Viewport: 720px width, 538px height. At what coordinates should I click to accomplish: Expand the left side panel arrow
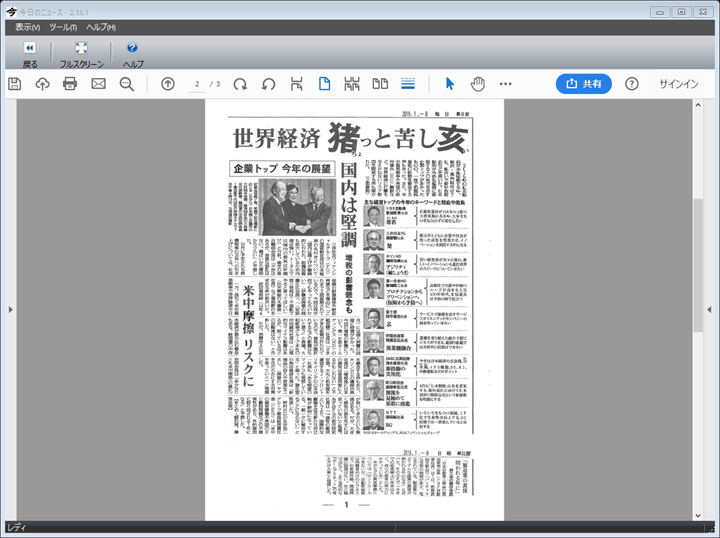(x=9, y=310)
